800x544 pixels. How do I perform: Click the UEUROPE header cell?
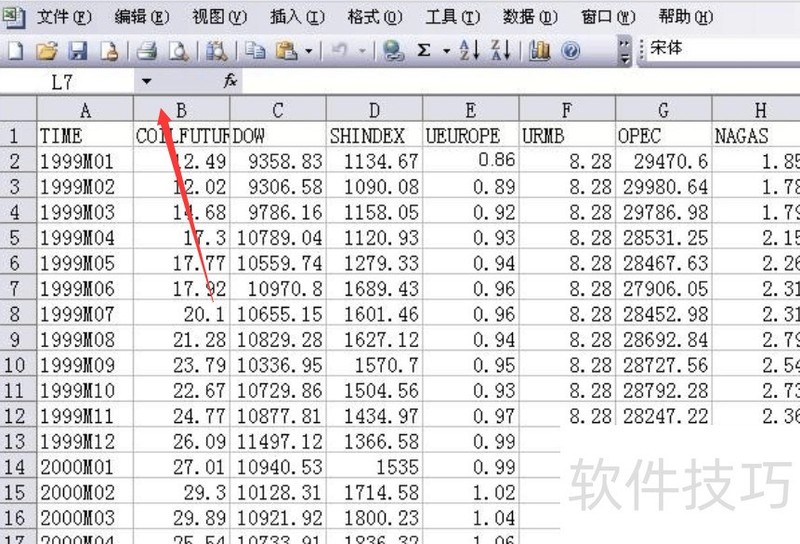pyautogui.click(x=471, y=135)
